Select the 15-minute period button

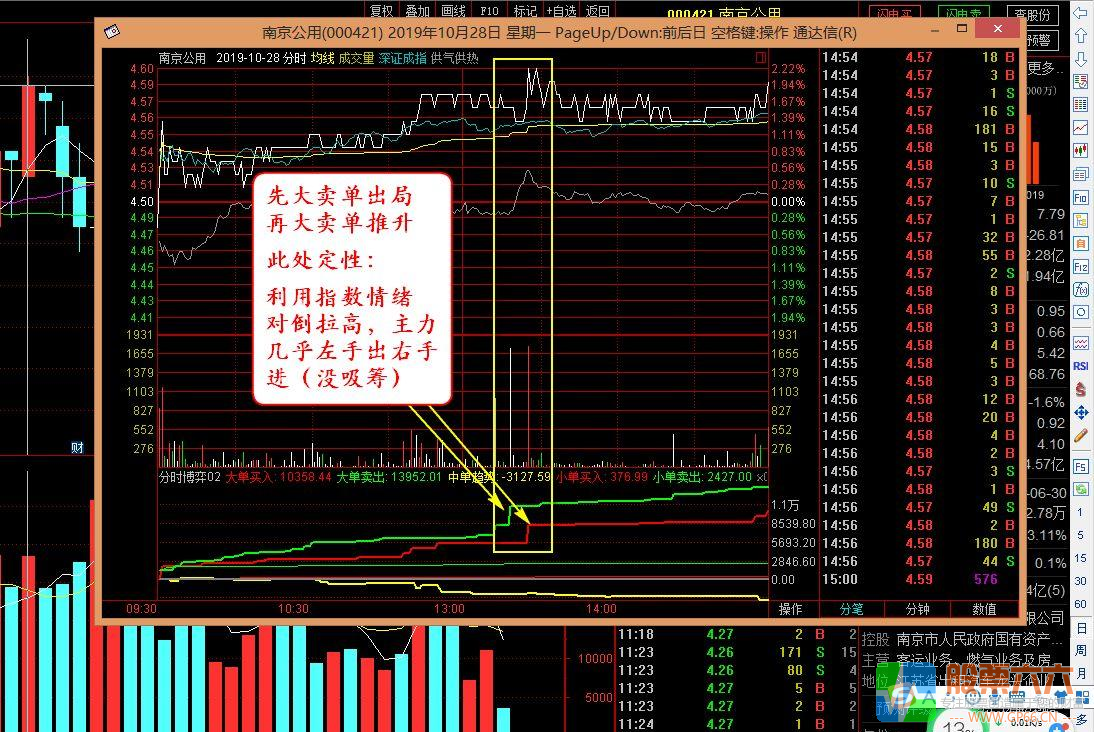(1081, 558)
